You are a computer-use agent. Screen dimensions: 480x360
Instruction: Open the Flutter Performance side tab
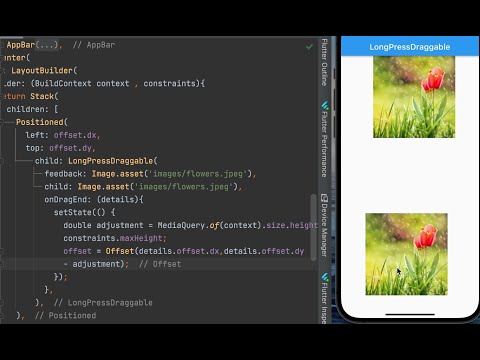[324, 144]
